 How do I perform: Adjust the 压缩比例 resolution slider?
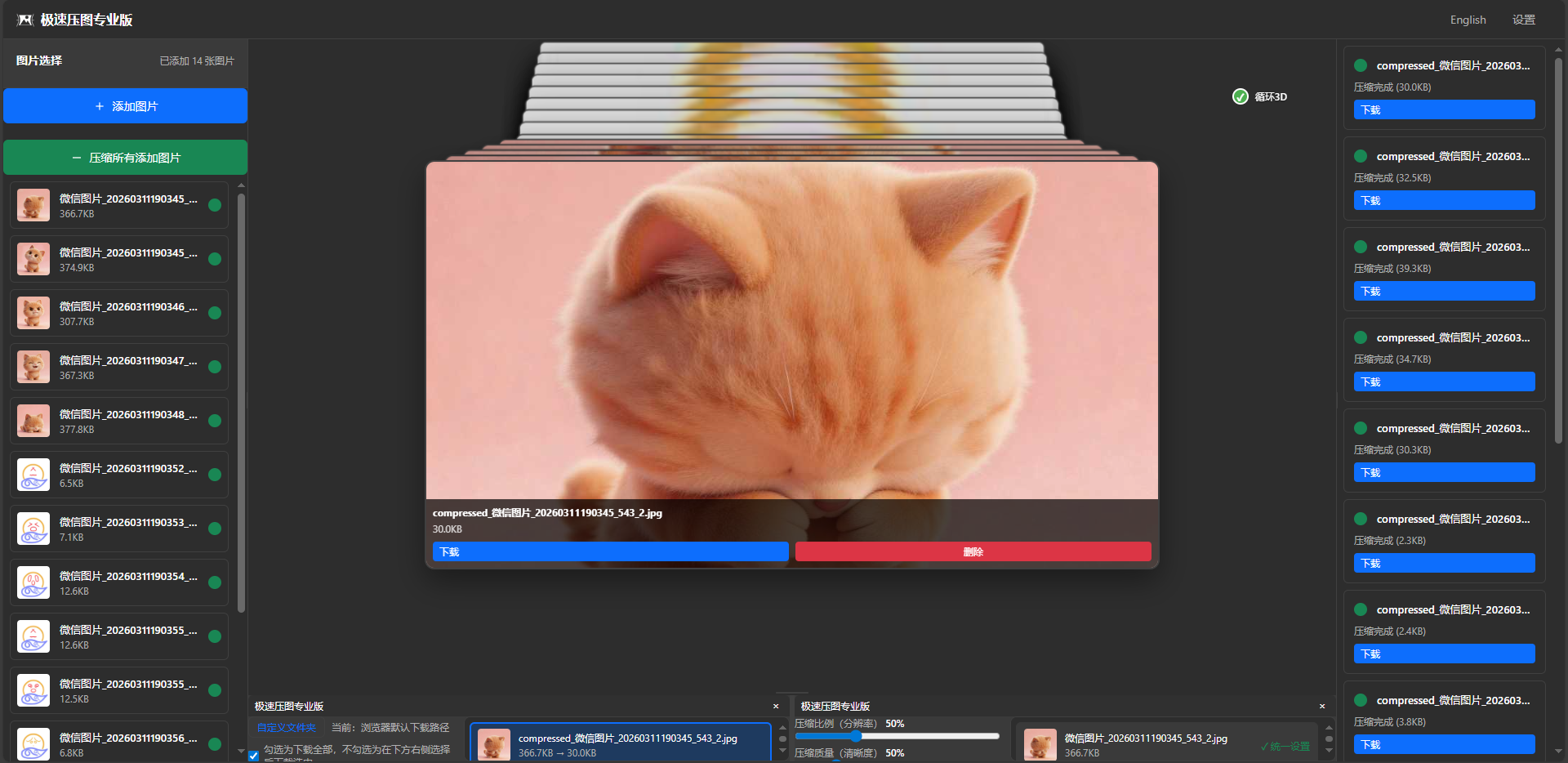tap(856, 736)
